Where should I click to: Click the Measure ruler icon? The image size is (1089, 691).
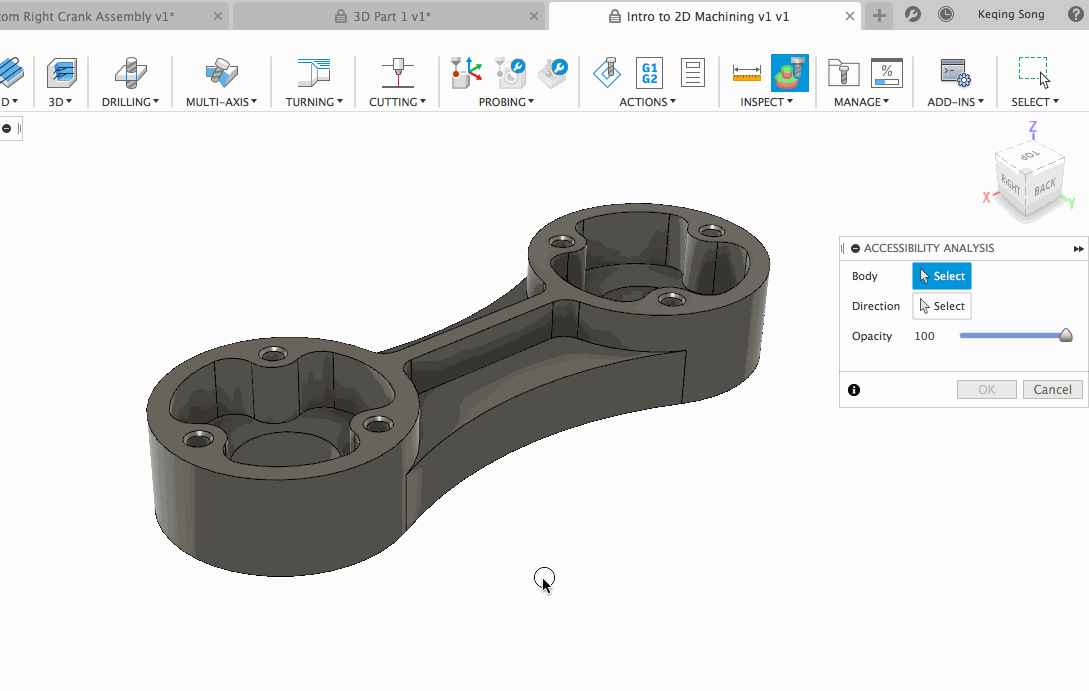coord(746,73)
